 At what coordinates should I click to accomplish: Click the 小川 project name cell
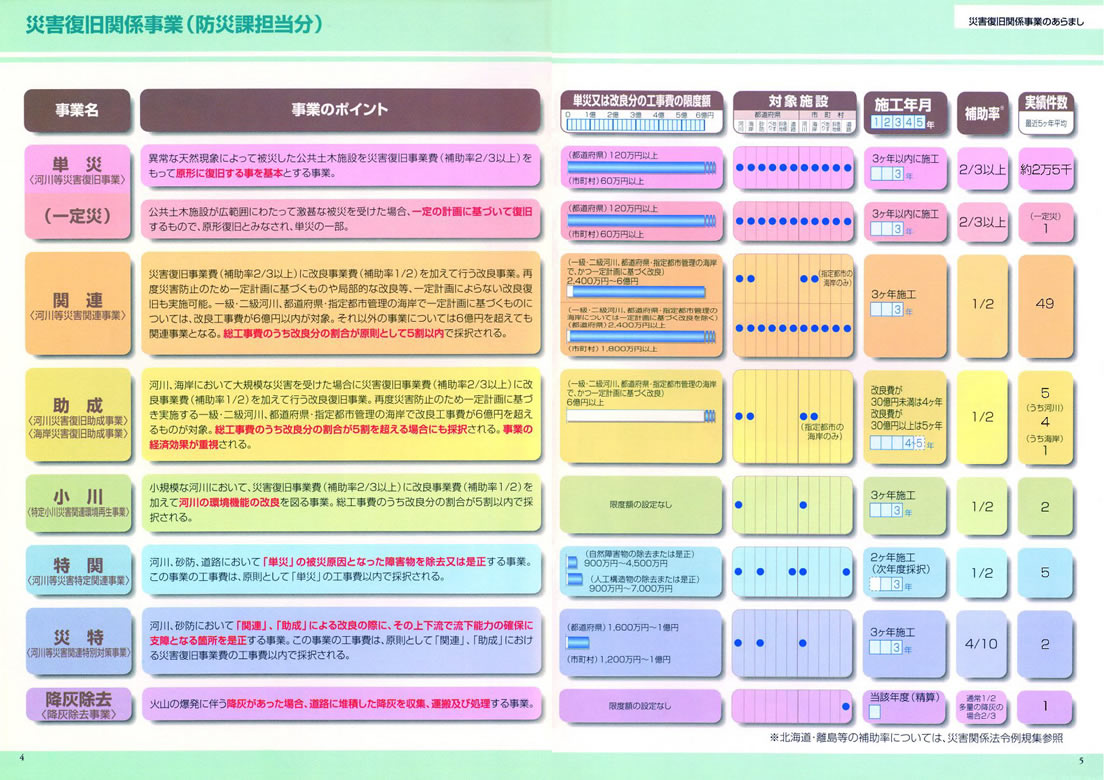pos(78,502)
